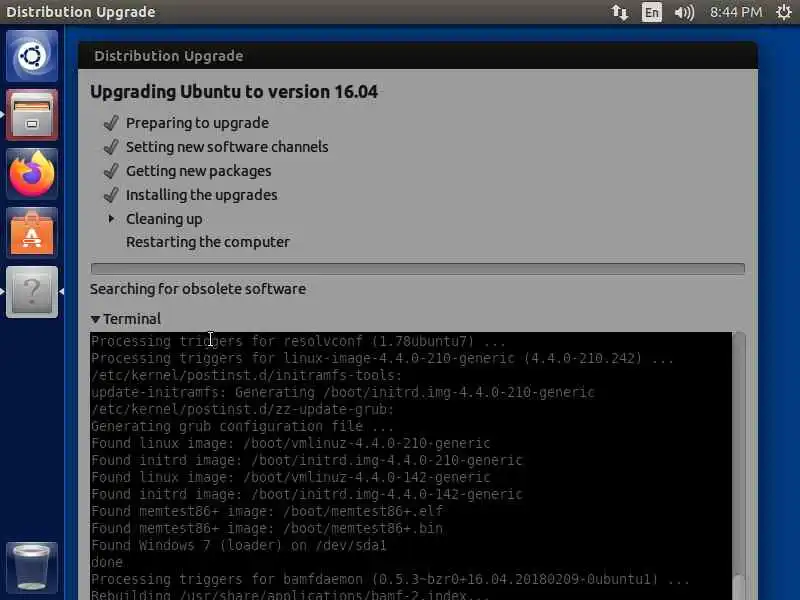Click the upgrade progress bar
Screen dimensions: 800x600
[418, 268]
